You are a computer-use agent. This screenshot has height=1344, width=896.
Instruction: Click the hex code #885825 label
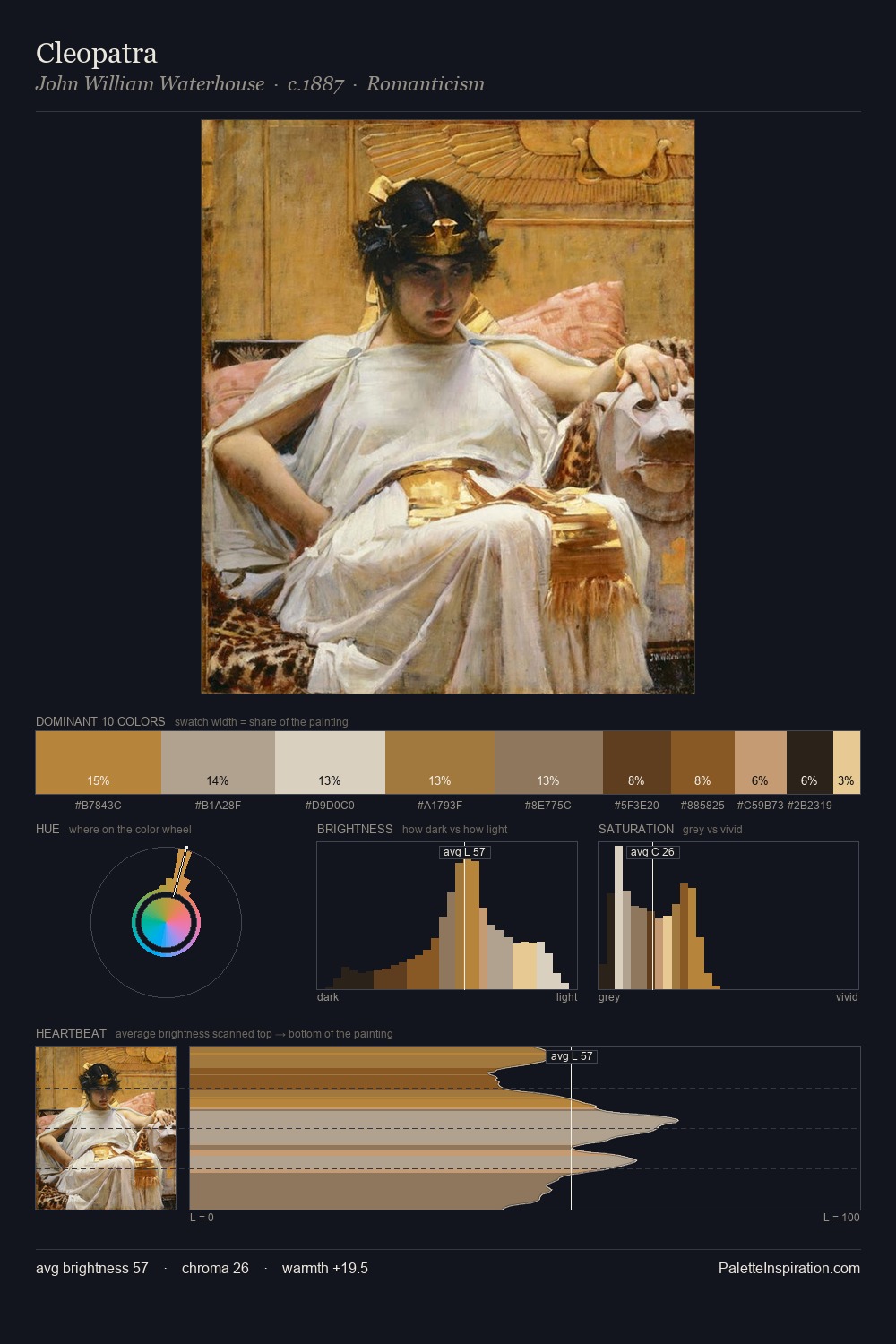point(702,806)
